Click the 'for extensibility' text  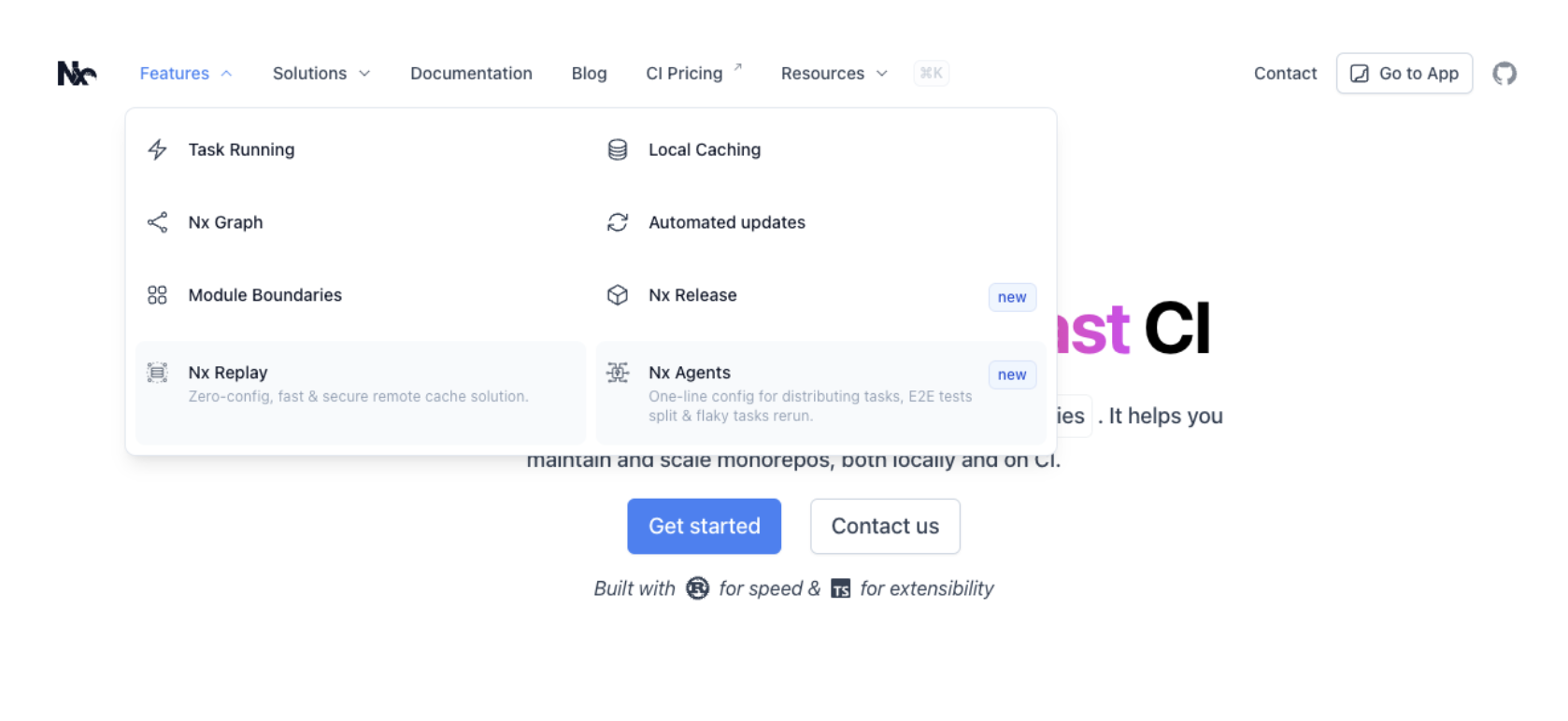point(927,588)
